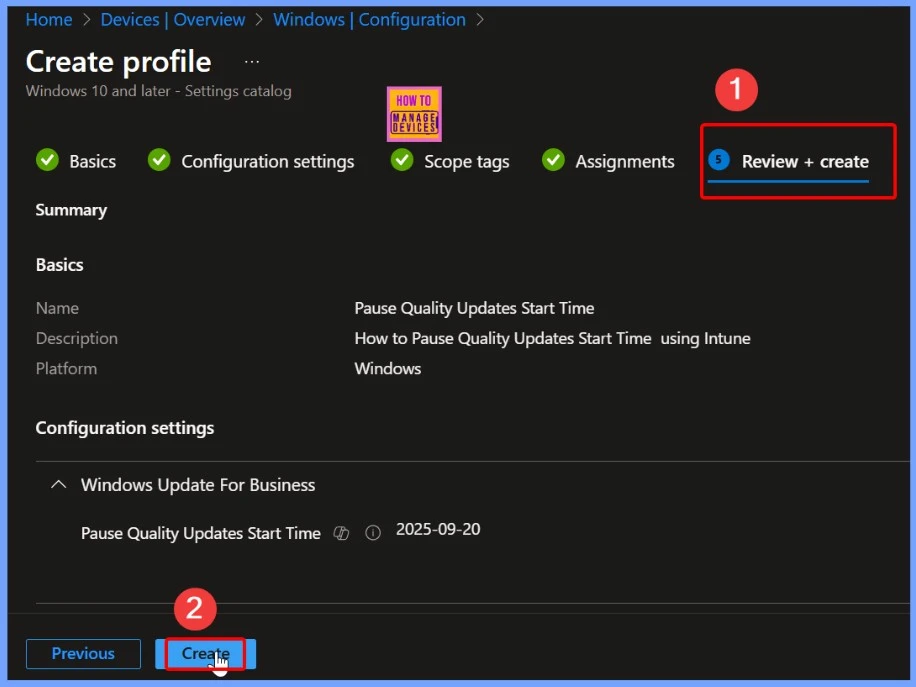Click the green check beside Assignments
The height and width of the screenshot is (687, 916).
click(553, 159)
